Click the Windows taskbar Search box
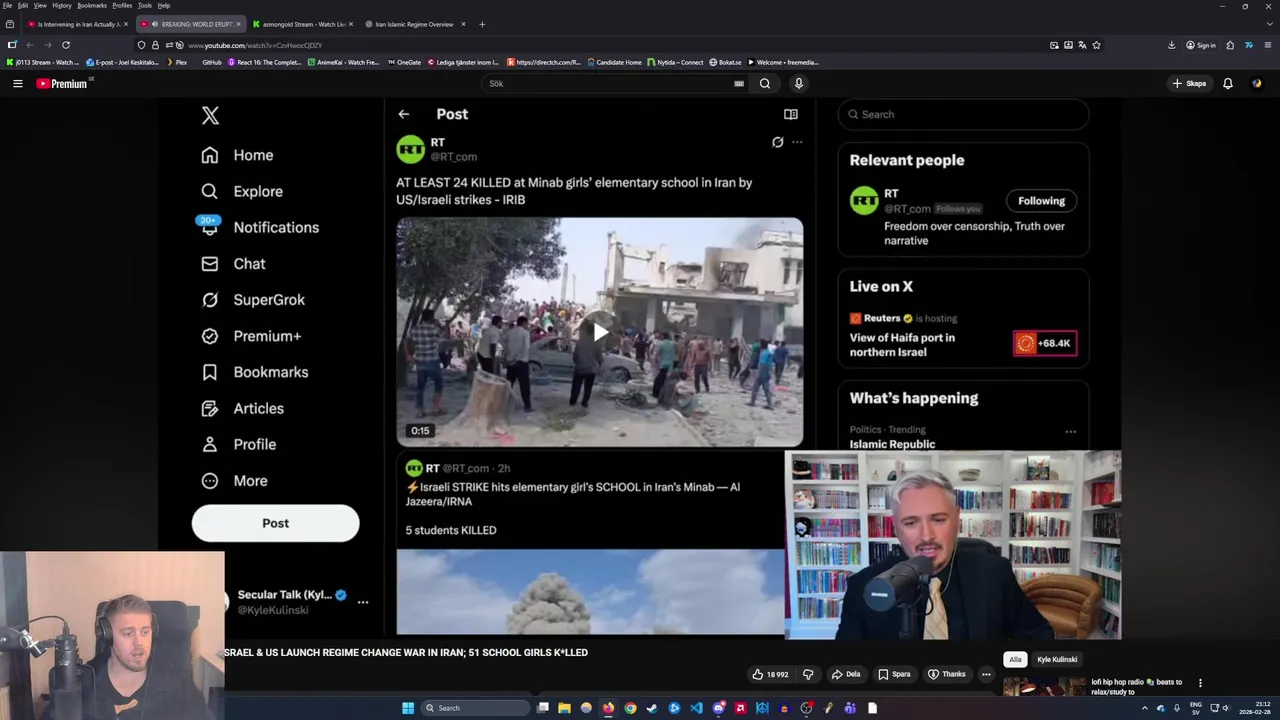Image resolution: width=1280 pixels, height=720 pixels. click(x=474, y=708)
